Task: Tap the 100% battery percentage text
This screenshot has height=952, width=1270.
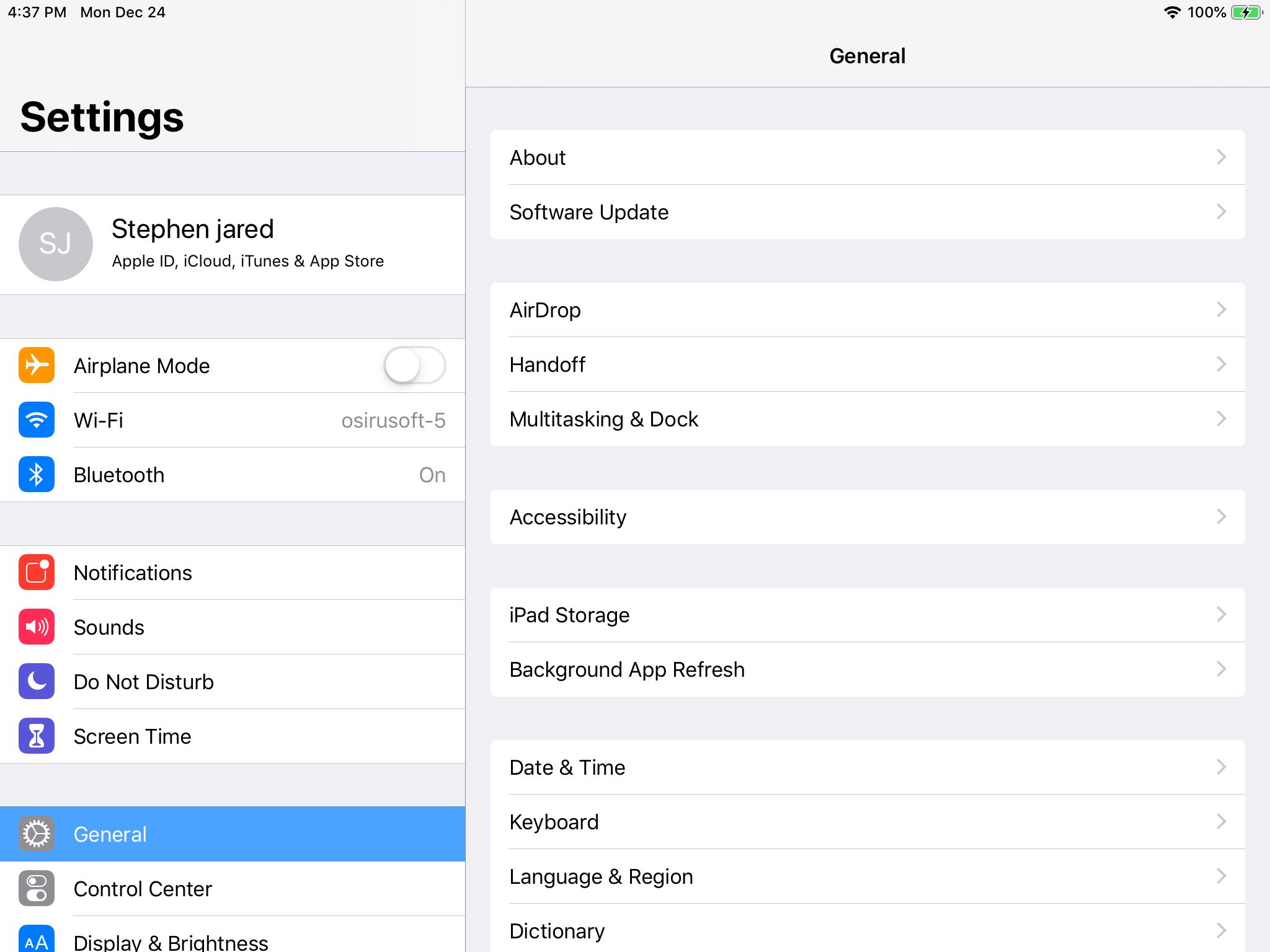Action: point(1206,12)
